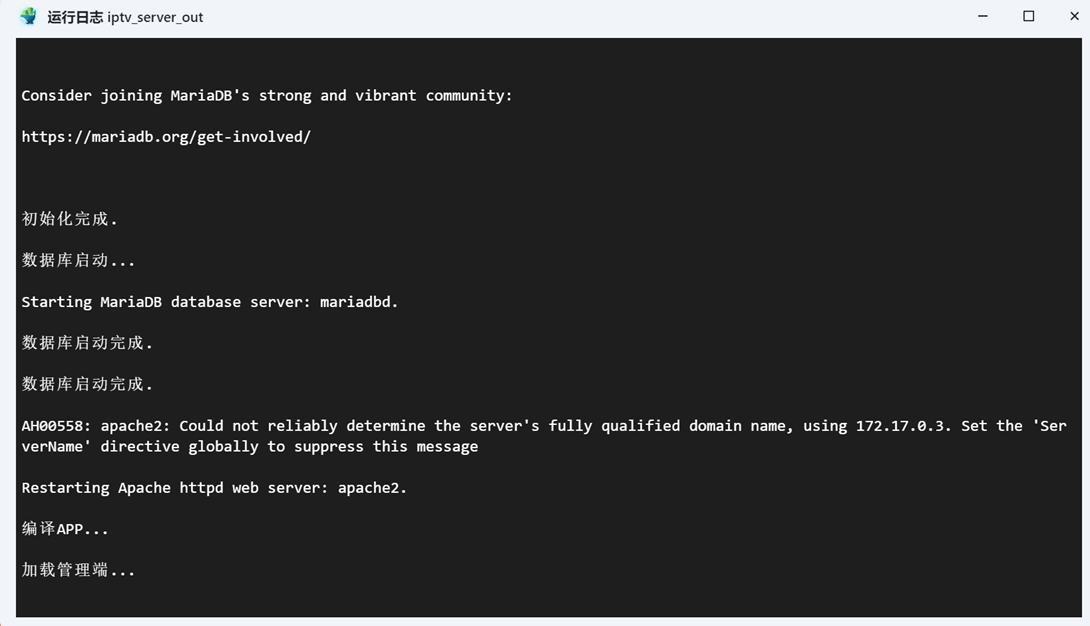Click the app logo icon in title bar
Viewport: 1090px width, 626px height.
point(29,16)
